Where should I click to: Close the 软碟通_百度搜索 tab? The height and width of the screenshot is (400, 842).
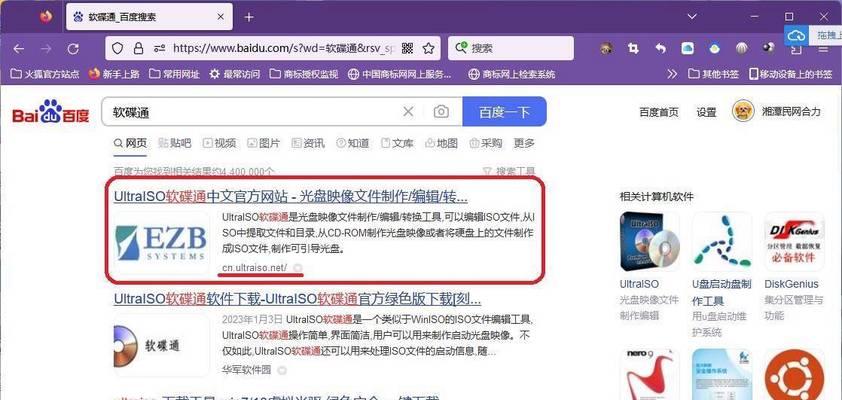(x=221, y=17)
